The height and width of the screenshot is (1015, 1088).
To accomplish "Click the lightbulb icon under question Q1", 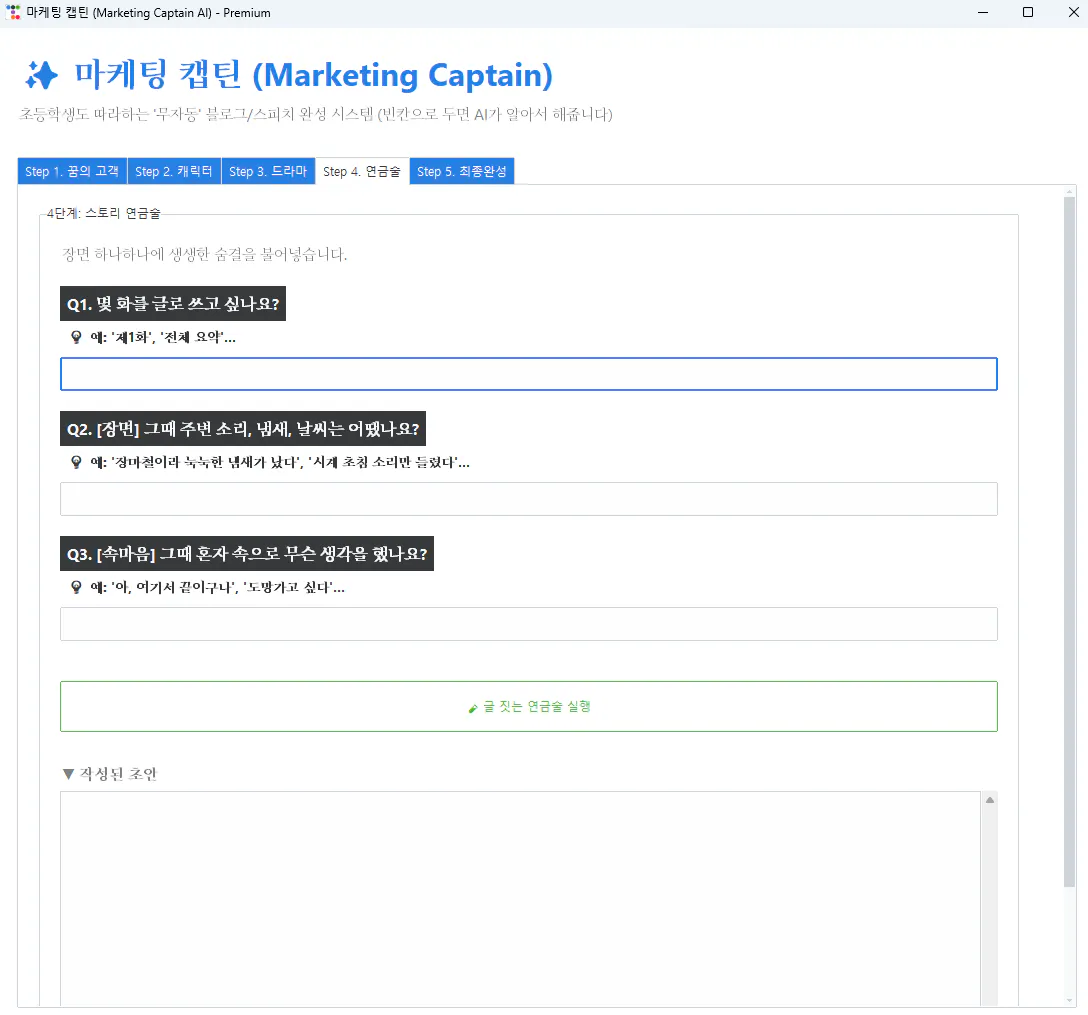I will 76,337.
